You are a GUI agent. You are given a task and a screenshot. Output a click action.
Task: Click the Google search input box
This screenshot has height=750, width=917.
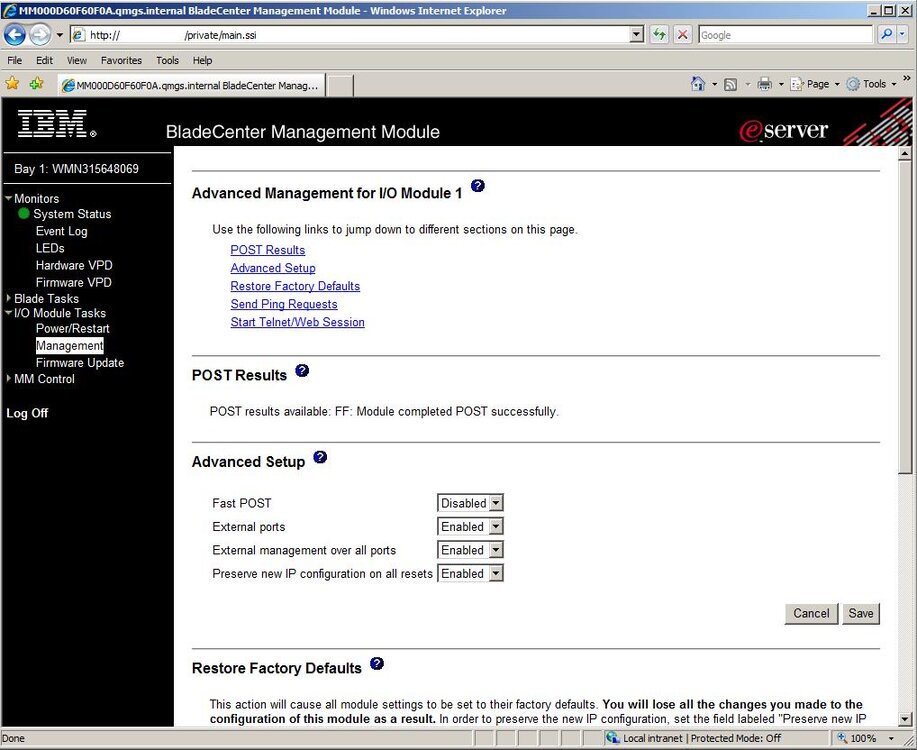pos(785,35)
